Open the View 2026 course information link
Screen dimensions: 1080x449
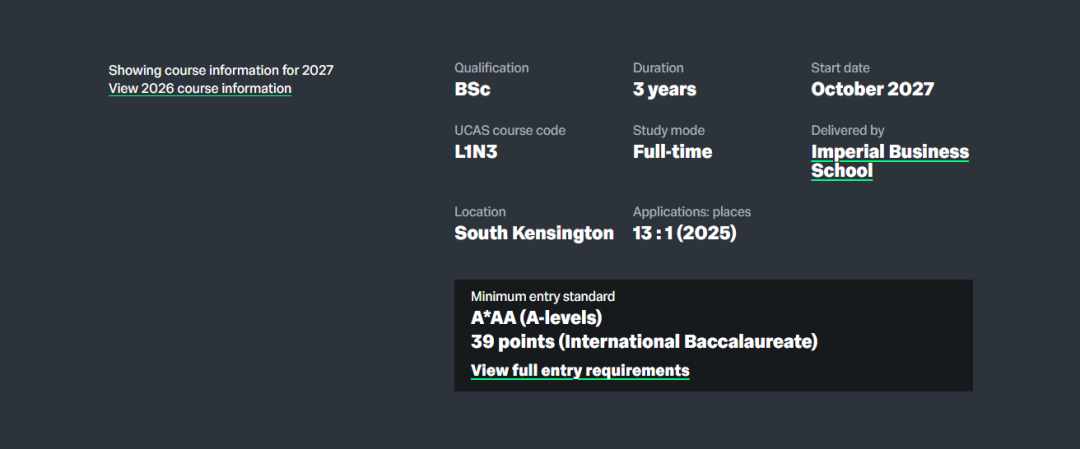pyautogui.click(x=200, y=88)
